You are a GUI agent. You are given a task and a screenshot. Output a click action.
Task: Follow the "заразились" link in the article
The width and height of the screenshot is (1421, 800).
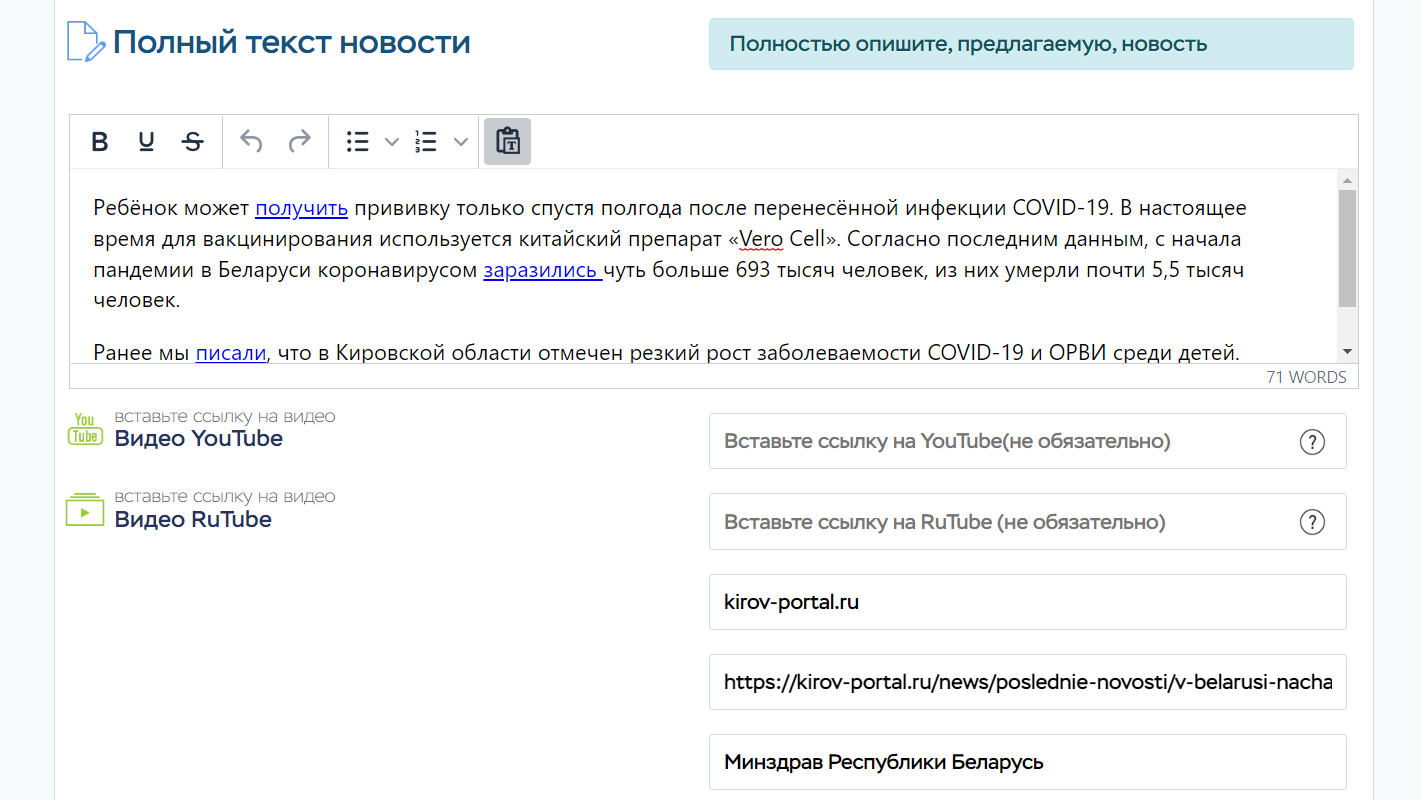(x=541, y=270)
